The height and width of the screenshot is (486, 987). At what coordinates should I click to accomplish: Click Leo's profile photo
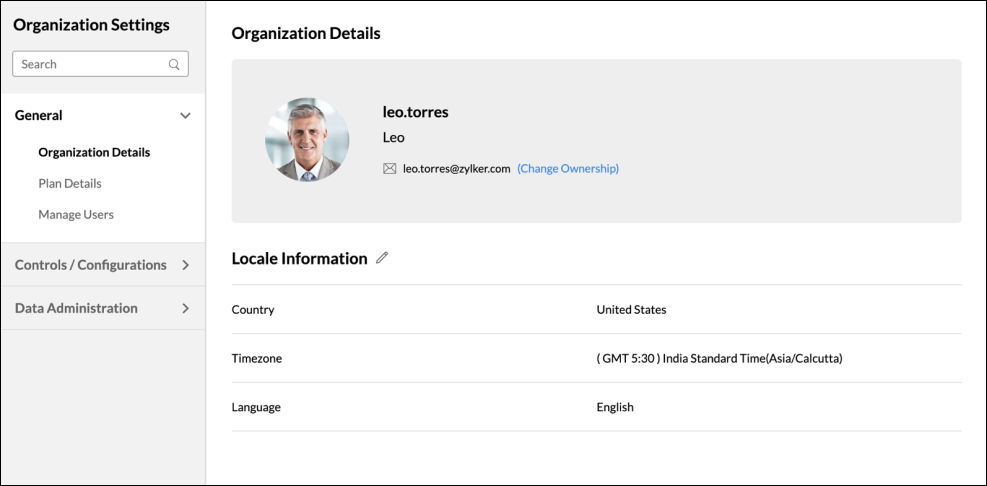point(307,140)
